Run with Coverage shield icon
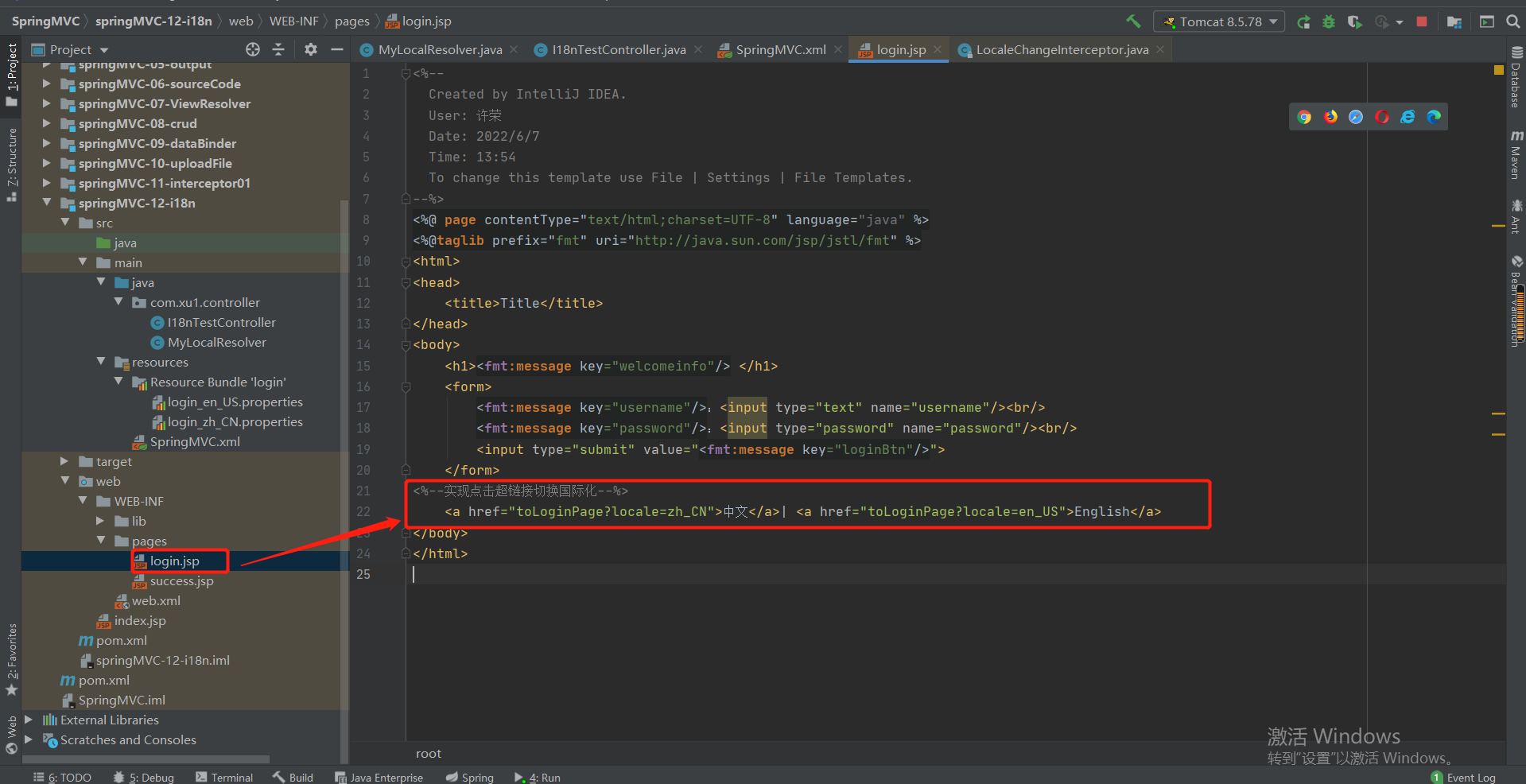This screenshot has width=1526, height=784. click(x=1354, y=21)
